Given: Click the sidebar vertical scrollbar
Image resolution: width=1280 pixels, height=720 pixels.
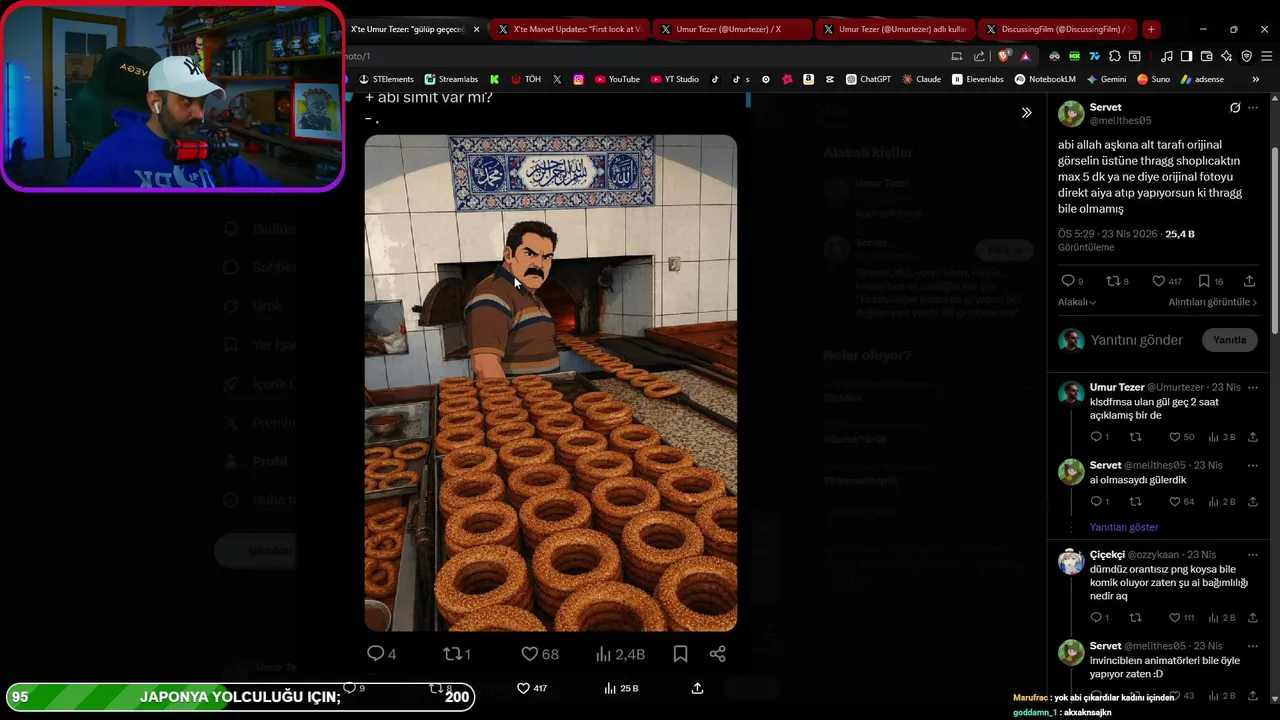Looking at the screenshot, I should 1274,242.
